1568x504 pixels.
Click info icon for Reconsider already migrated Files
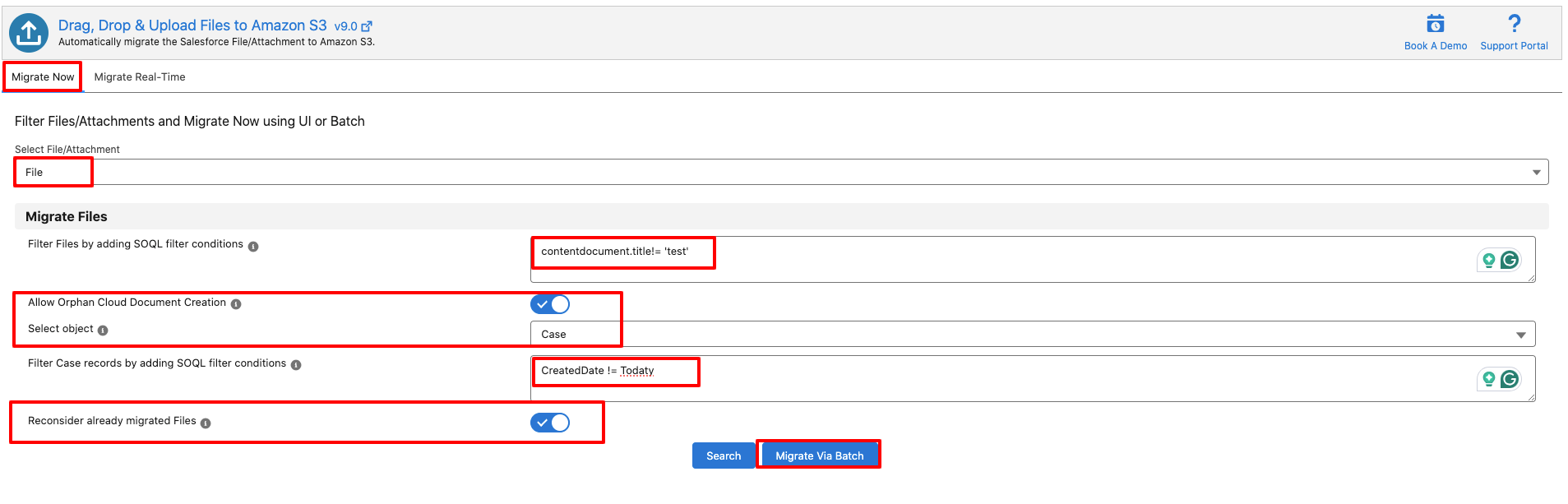pos(206,423)
